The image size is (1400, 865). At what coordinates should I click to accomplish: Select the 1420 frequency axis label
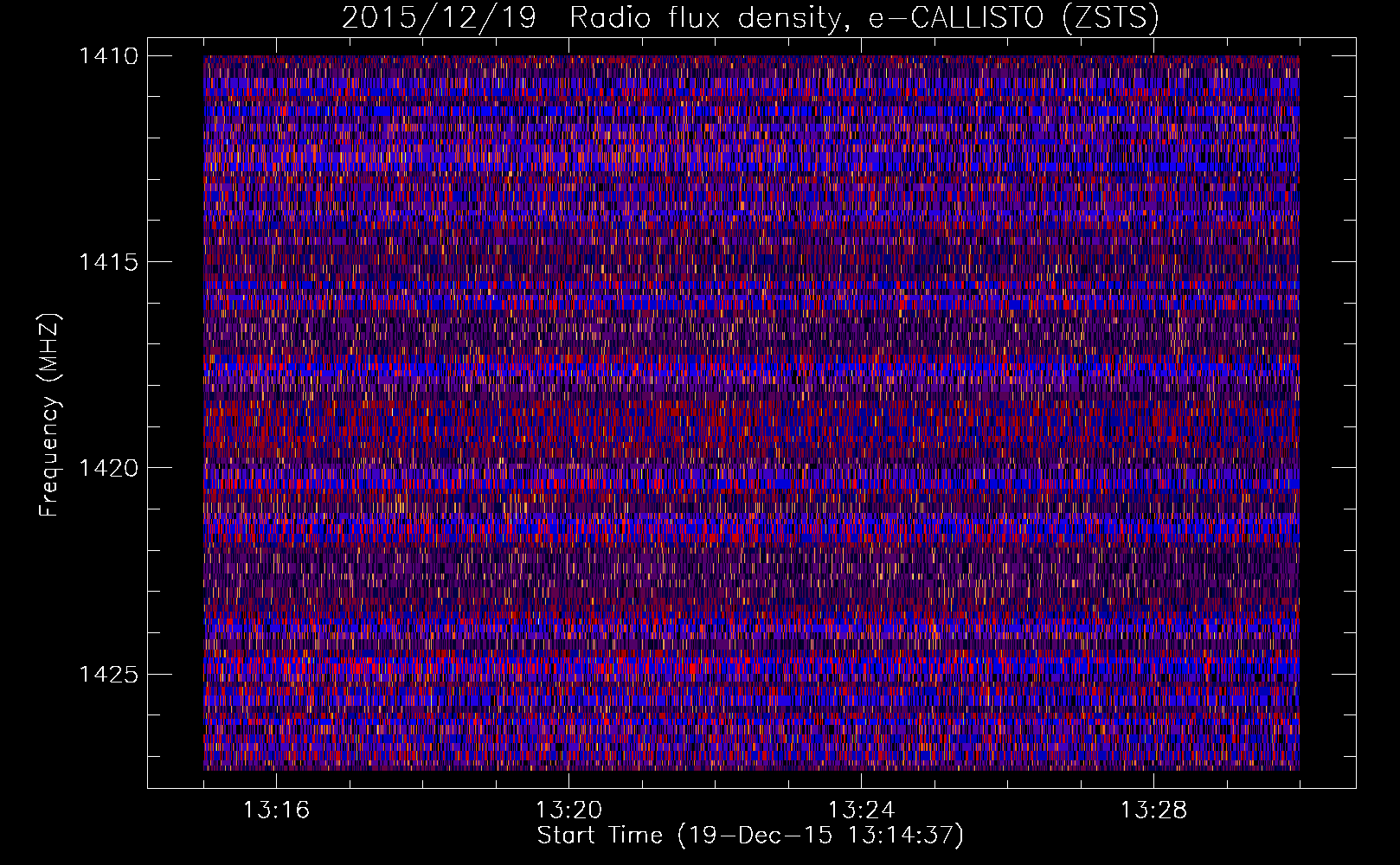coord(108,468)
